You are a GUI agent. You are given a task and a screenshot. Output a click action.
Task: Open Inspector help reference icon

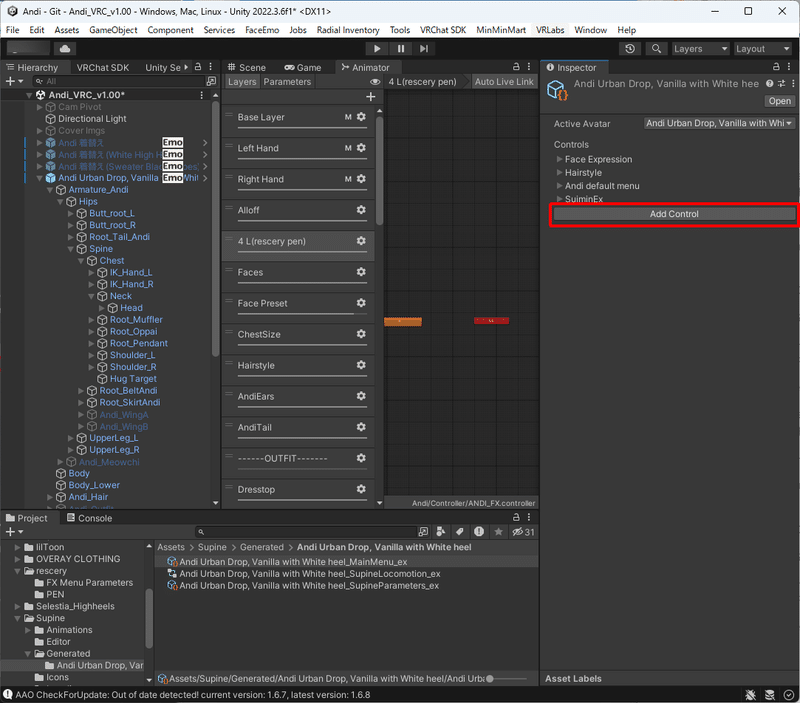(769, 84)
